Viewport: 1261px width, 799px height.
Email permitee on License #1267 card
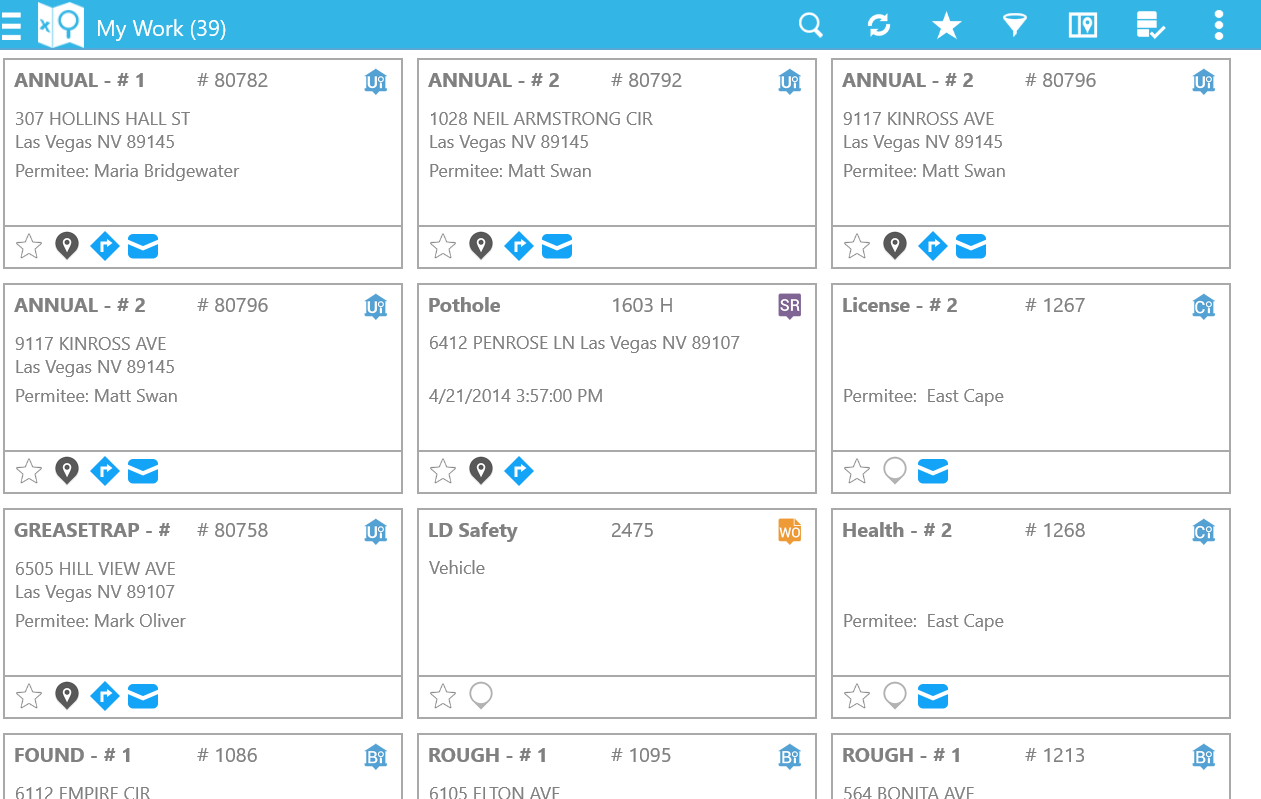tap(933, 471)
